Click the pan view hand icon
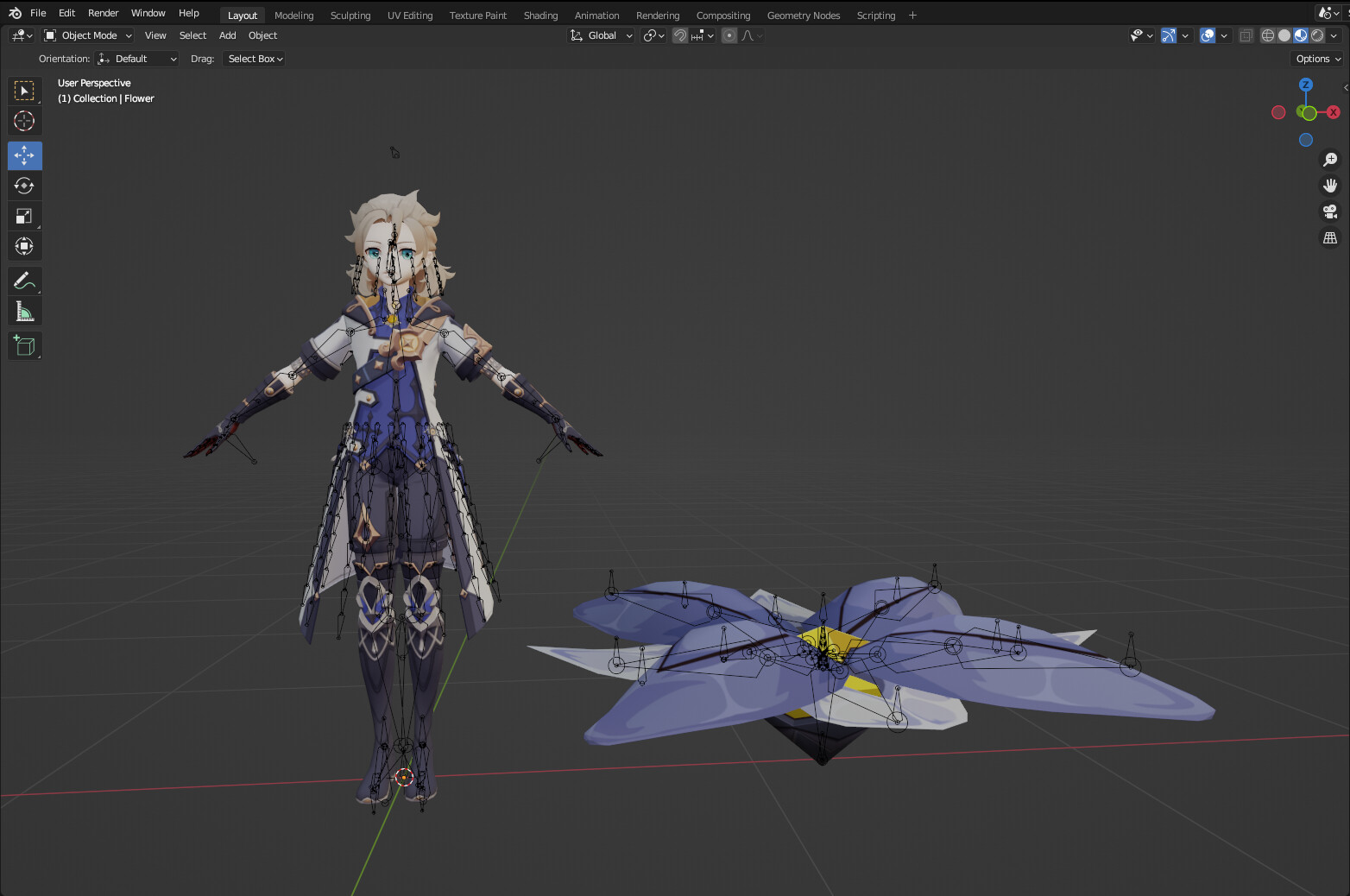The height and width of the screenshot is (896, 1350). [1330, 186]
